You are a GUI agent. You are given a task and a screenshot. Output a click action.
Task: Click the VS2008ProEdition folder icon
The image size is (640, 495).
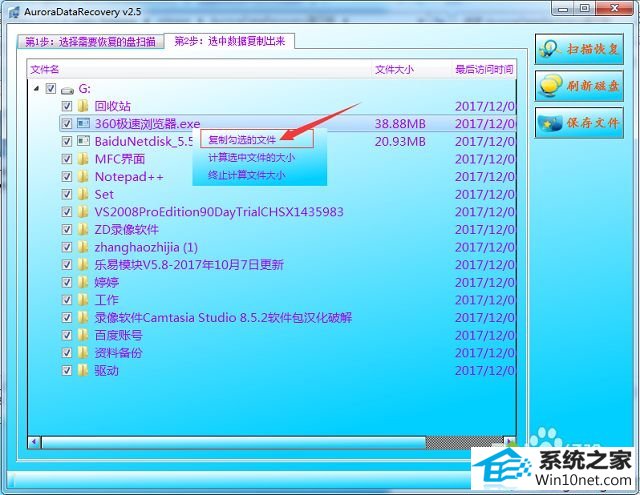pyautogui.click(x=83, y=211)
